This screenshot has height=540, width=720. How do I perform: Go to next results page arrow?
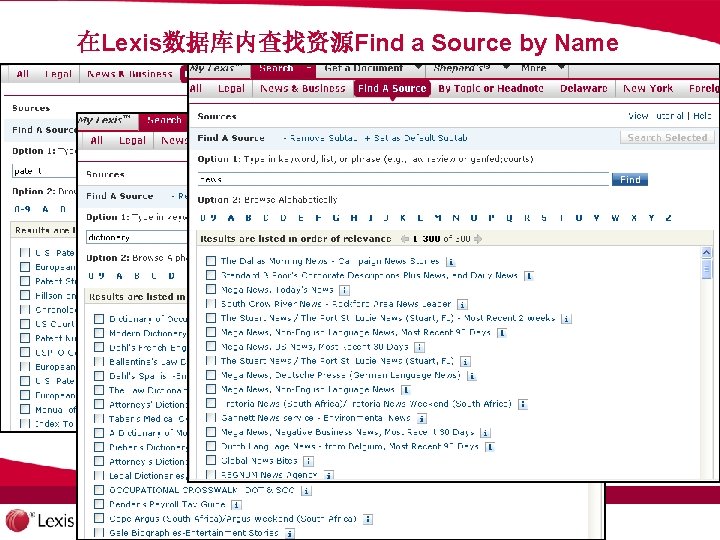[478, 239]
